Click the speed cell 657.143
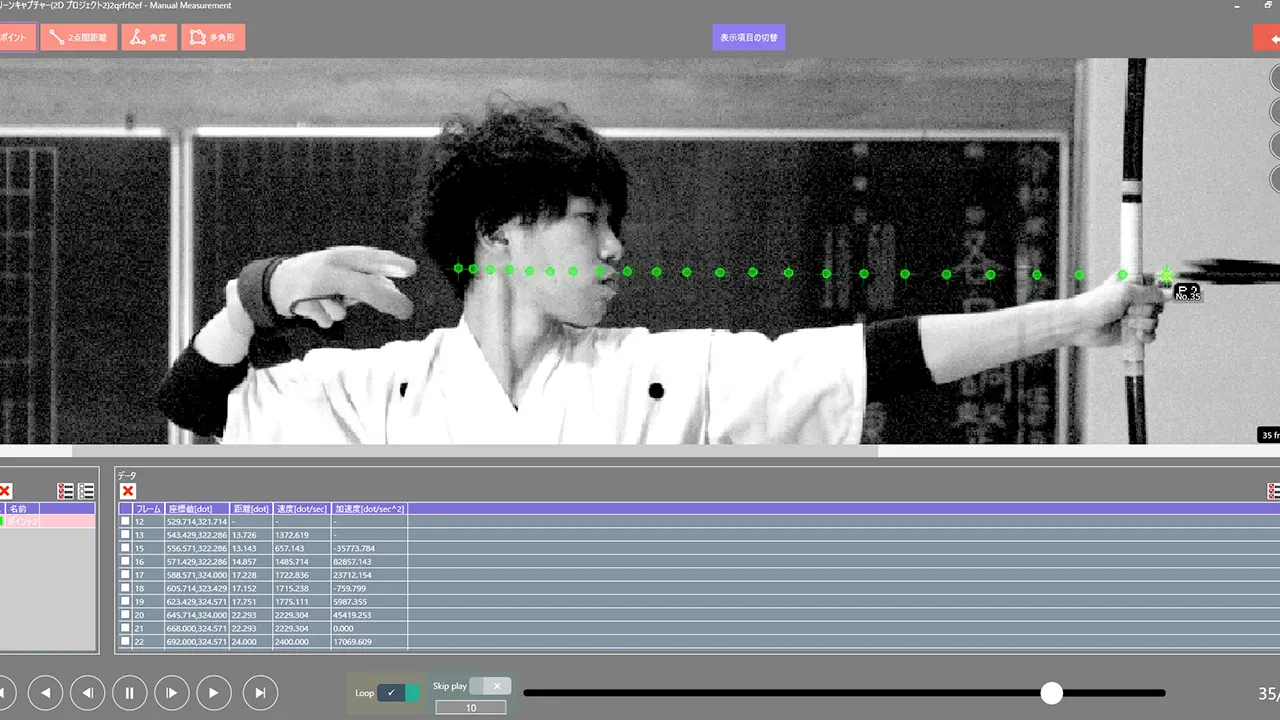1280x720 pixels. [302, 548]
